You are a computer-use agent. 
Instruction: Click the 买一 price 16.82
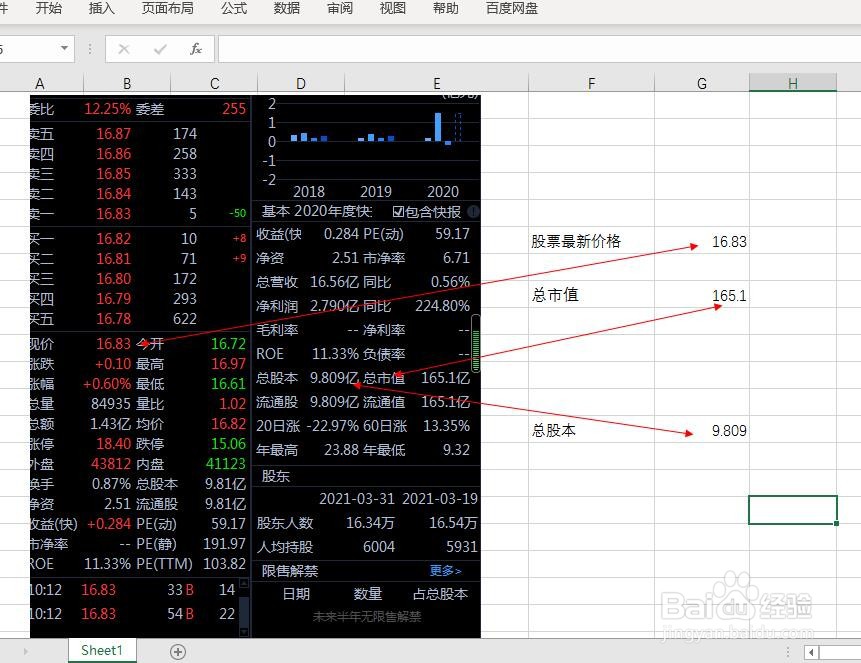coord(113,238)
